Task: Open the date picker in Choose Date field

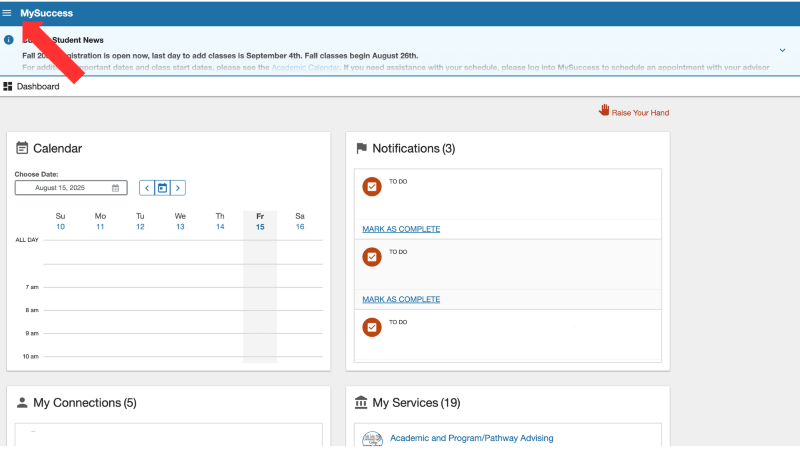Action: click(x=115, y=188)
